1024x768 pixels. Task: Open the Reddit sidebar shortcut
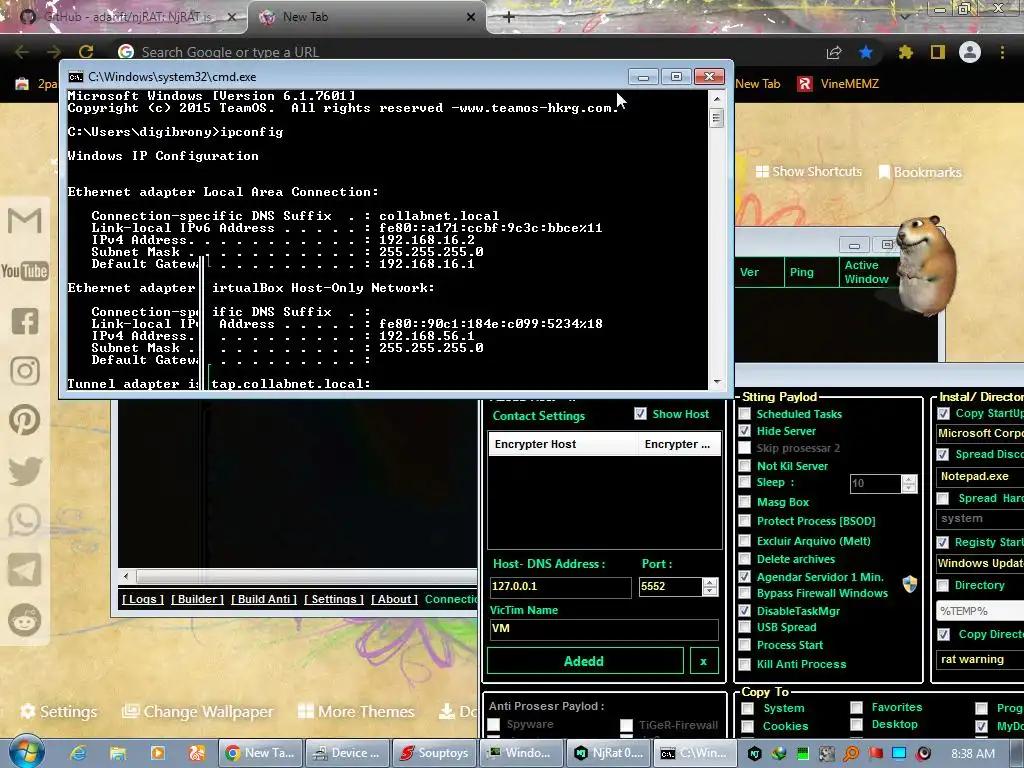pos(25,620)
